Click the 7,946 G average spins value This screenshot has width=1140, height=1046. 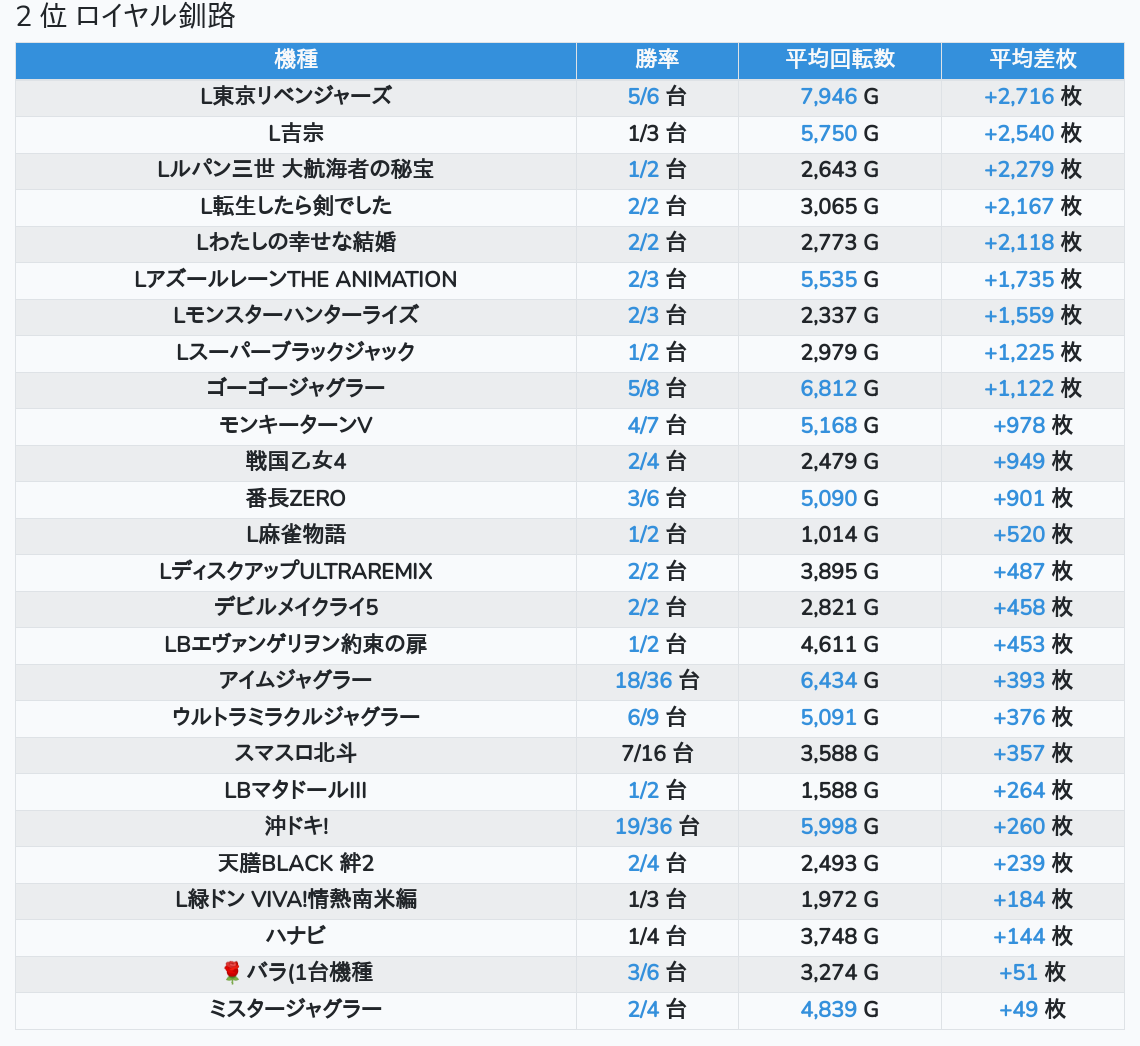840,97
